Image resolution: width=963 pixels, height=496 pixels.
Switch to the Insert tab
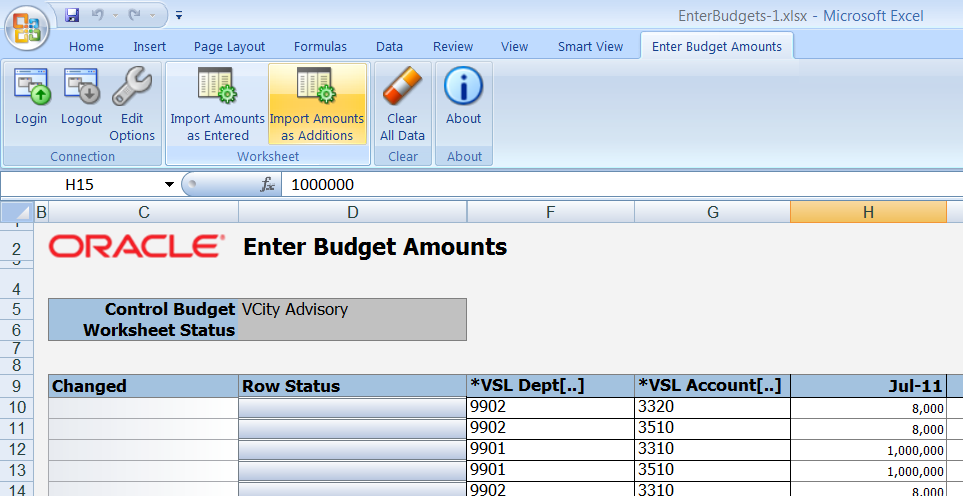[x=149, y=47]
